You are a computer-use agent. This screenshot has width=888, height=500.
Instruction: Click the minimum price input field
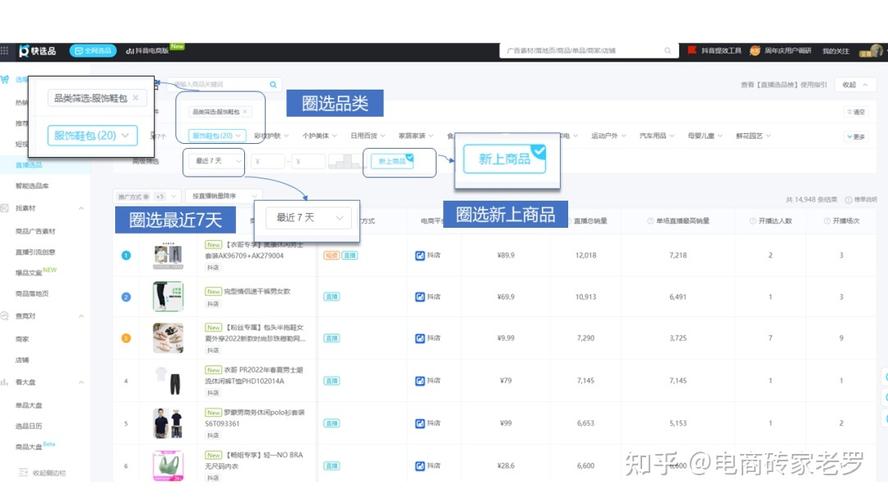pyautogui.click(x=267, y=161)
